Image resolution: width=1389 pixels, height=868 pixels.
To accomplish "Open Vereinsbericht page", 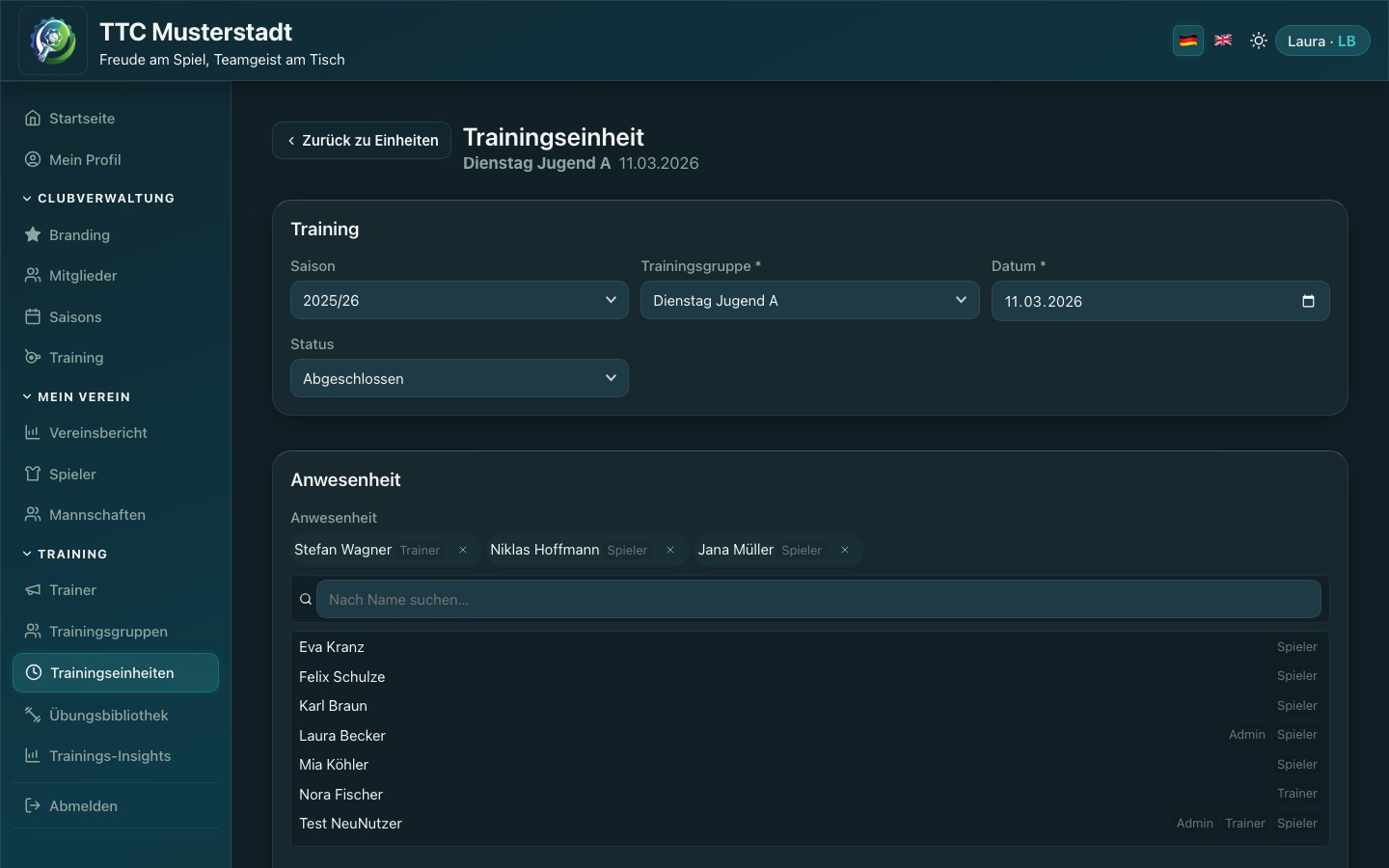I will point(116,433).
